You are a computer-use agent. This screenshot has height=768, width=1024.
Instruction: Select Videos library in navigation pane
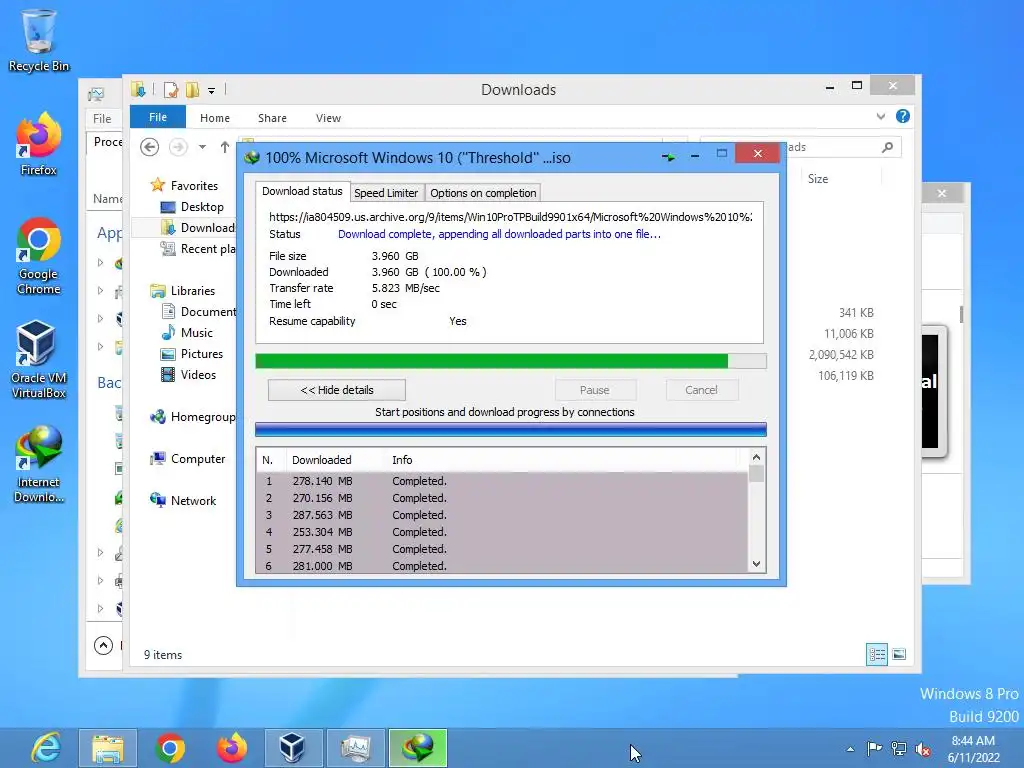click(x=189, y=374)
